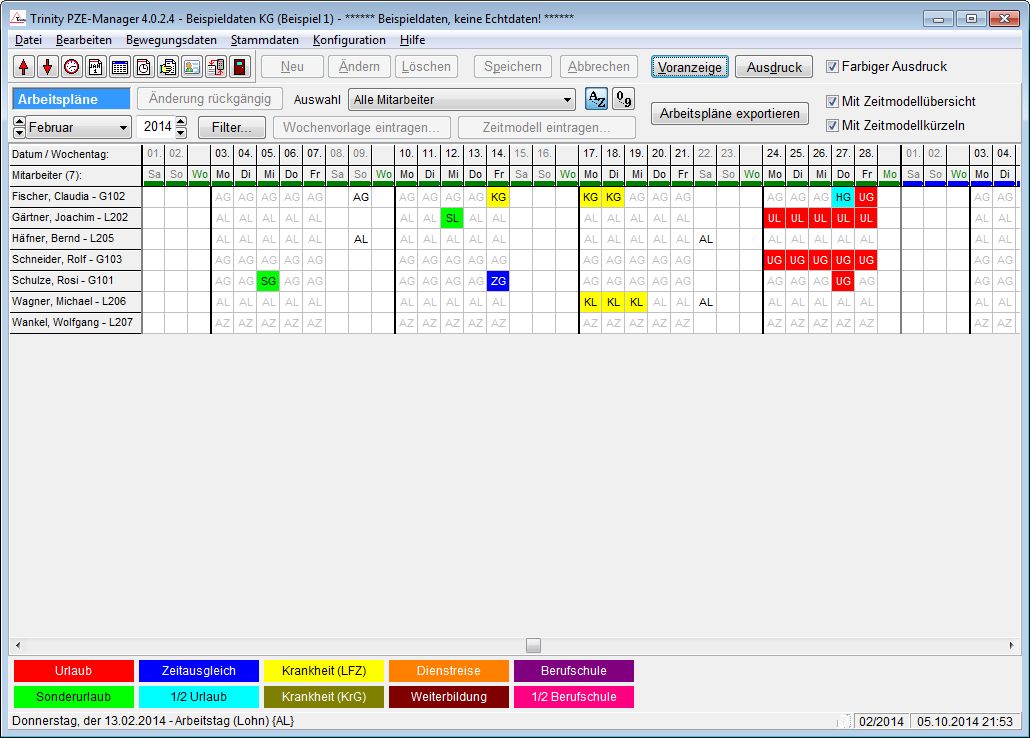Sort employees alphabetically with A-Z button
This screenshot has width=1030, height=738.
point(596,99)
